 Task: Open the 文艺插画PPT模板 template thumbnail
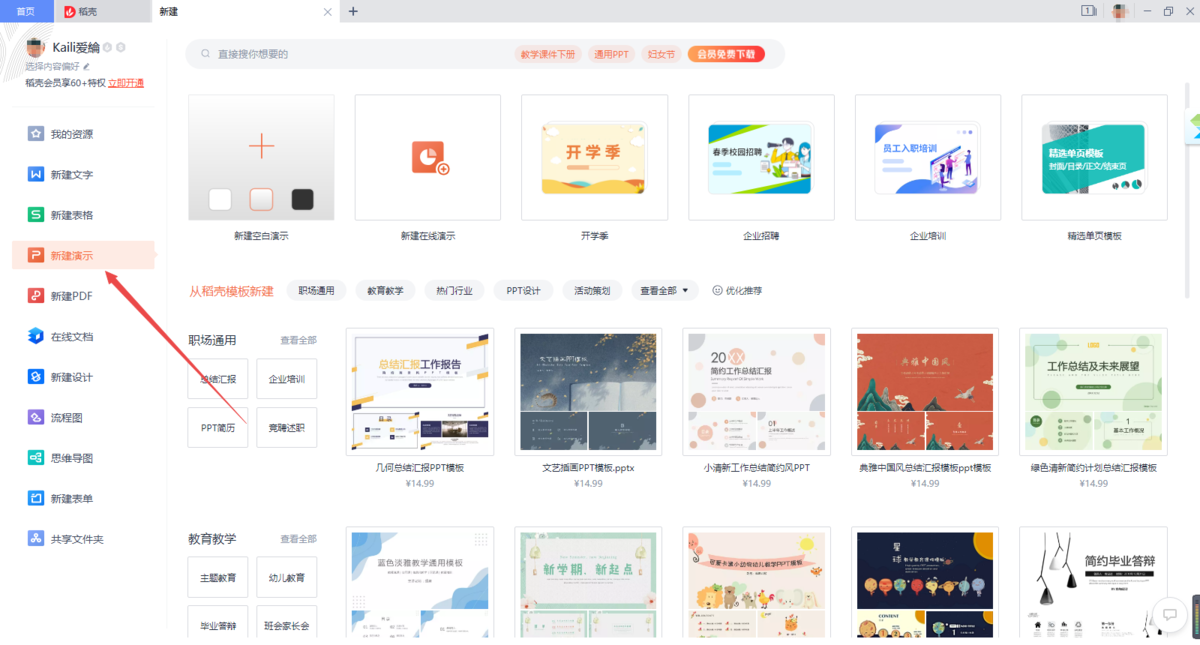[588, 391]
